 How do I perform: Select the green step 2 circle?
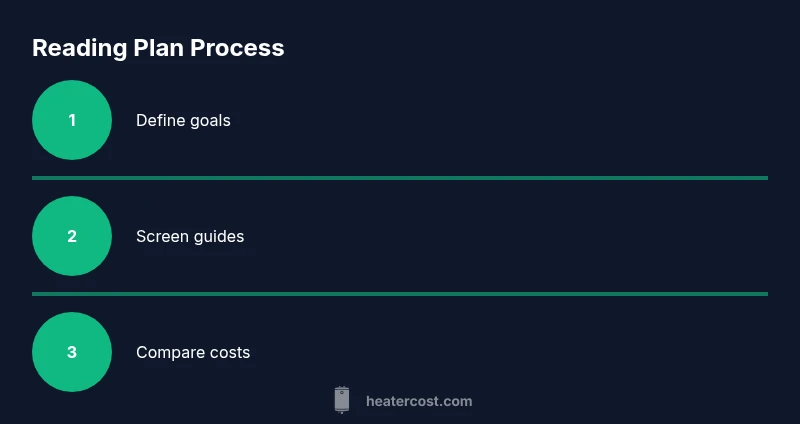(72, 236)
